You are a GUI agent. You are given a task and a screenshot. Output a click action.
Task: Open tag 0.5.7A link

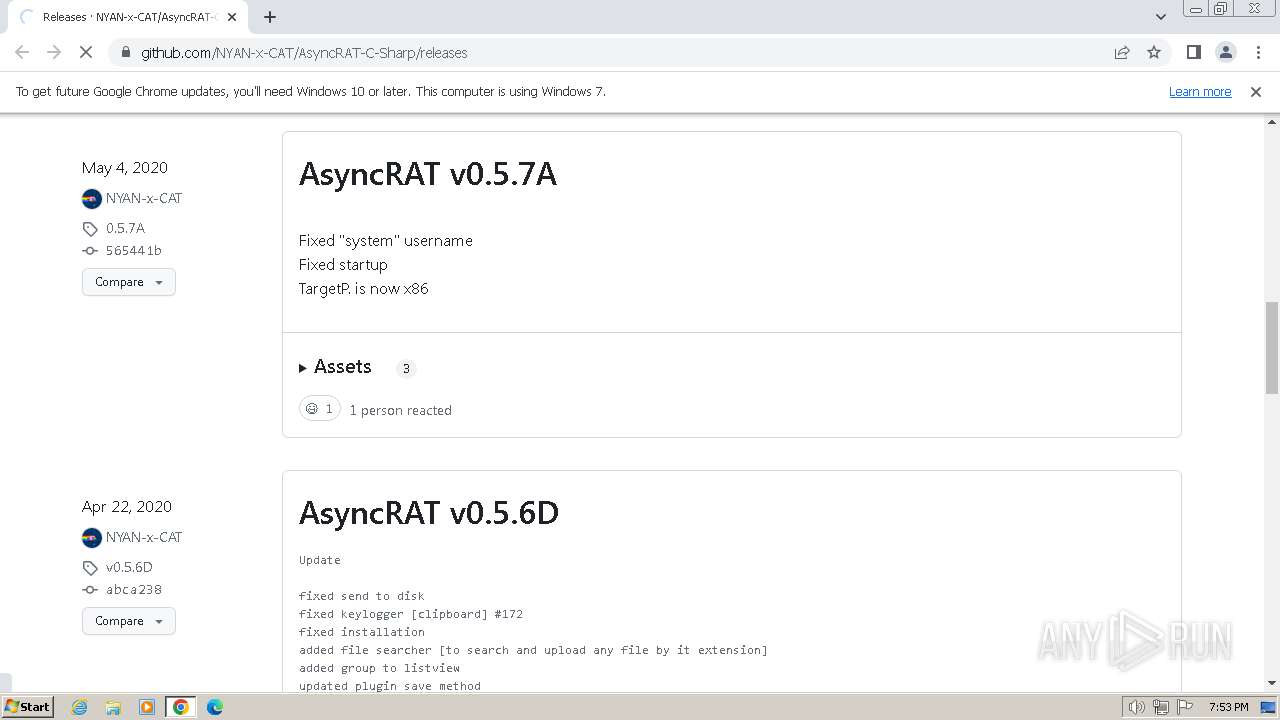pos(125,228)
